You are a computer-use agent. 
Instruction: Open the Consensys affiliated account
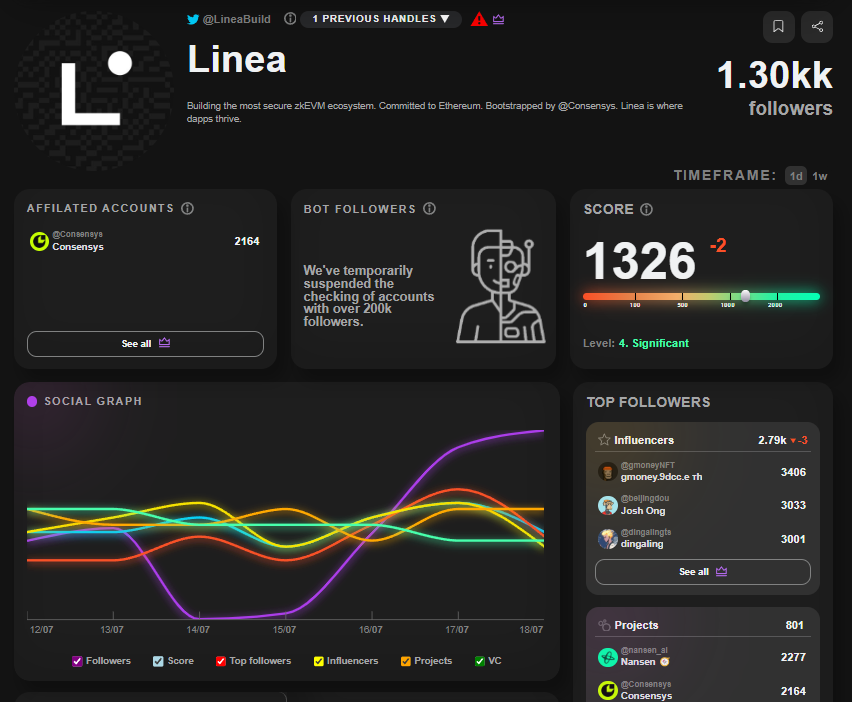145,241
